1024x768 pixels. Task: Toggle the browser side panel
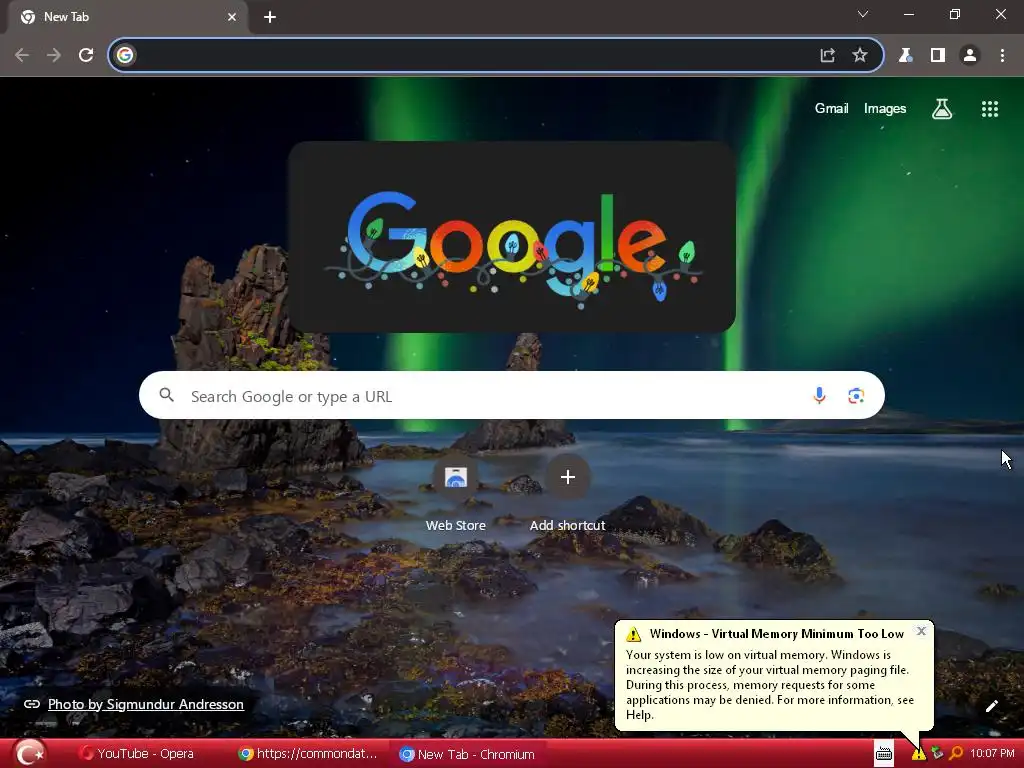[x=938, y=56]
